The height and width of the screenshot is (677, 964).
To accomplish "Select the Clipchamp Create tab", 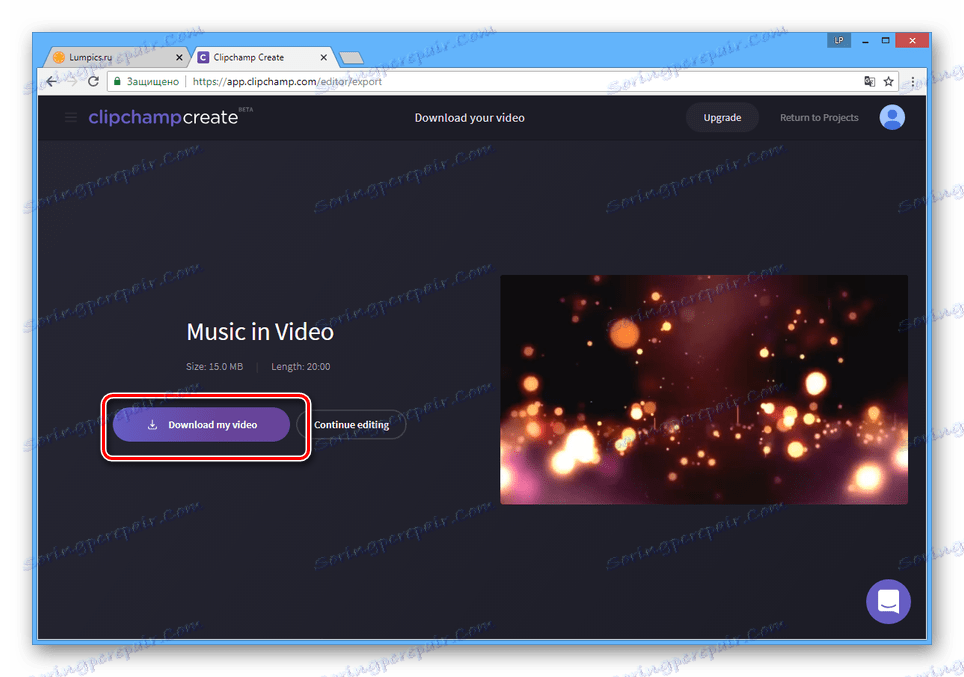I will [263, 57].
